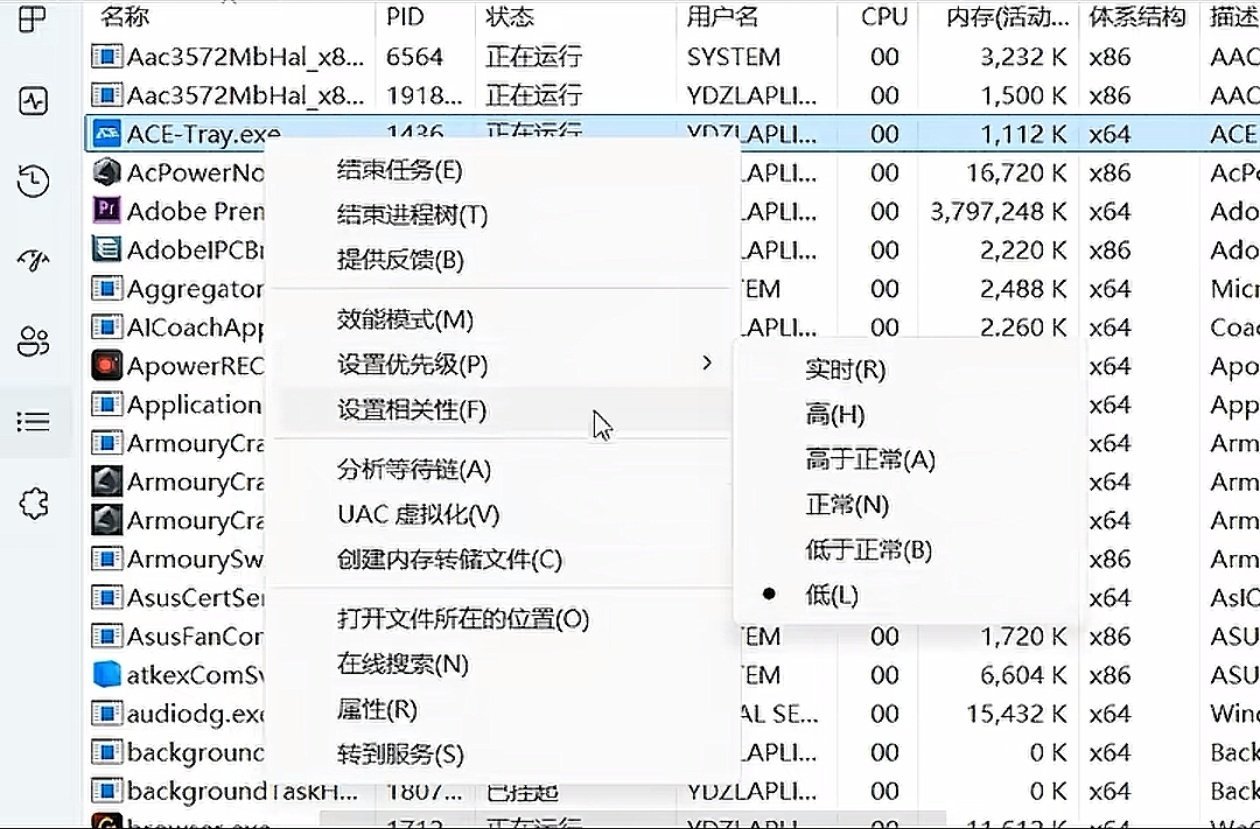Screen dimensions: 1260x829
Task: Open the Startup apps icon in sidebar
Action: click(x=34, y=261)
